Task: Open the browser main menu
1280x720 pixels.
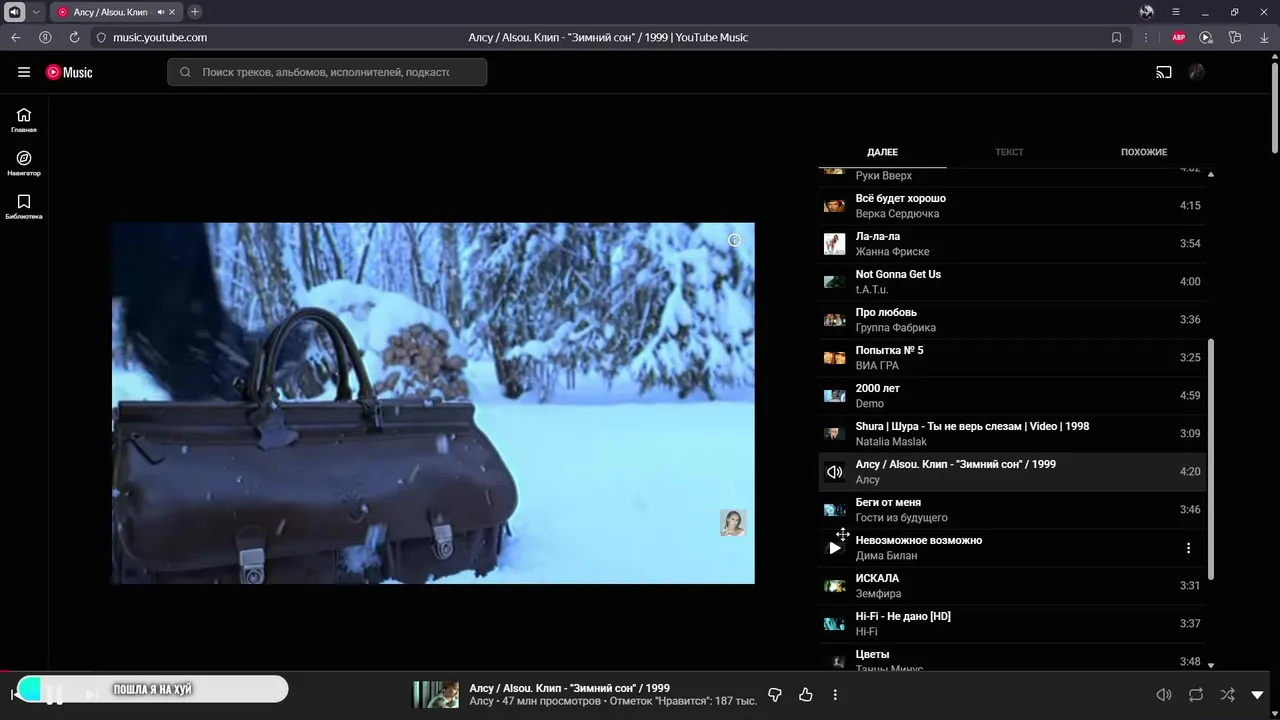Action: [1175, 12]
